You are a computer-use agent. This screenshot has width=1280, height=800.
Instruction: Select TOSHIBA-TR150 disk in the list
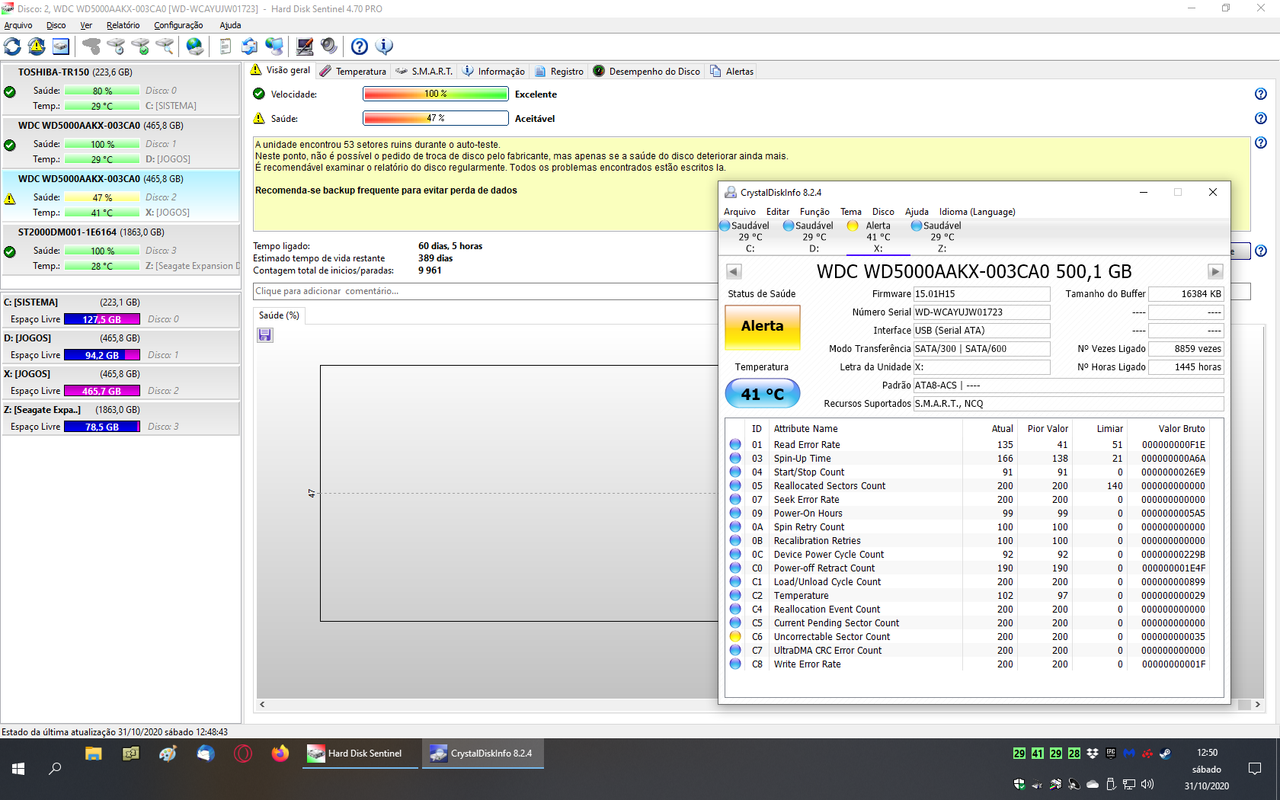(x=121, y=89)
